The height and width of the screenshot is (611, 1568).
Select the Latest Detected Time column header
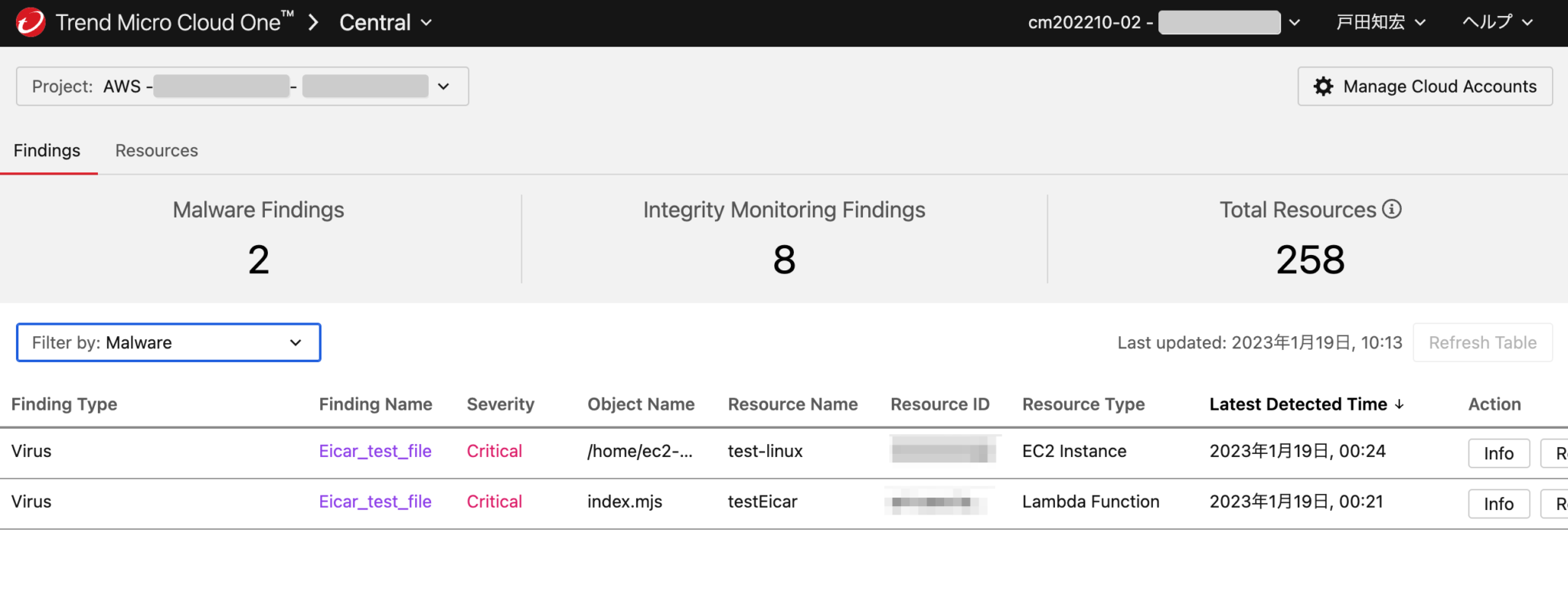[x=1297, y=404]
